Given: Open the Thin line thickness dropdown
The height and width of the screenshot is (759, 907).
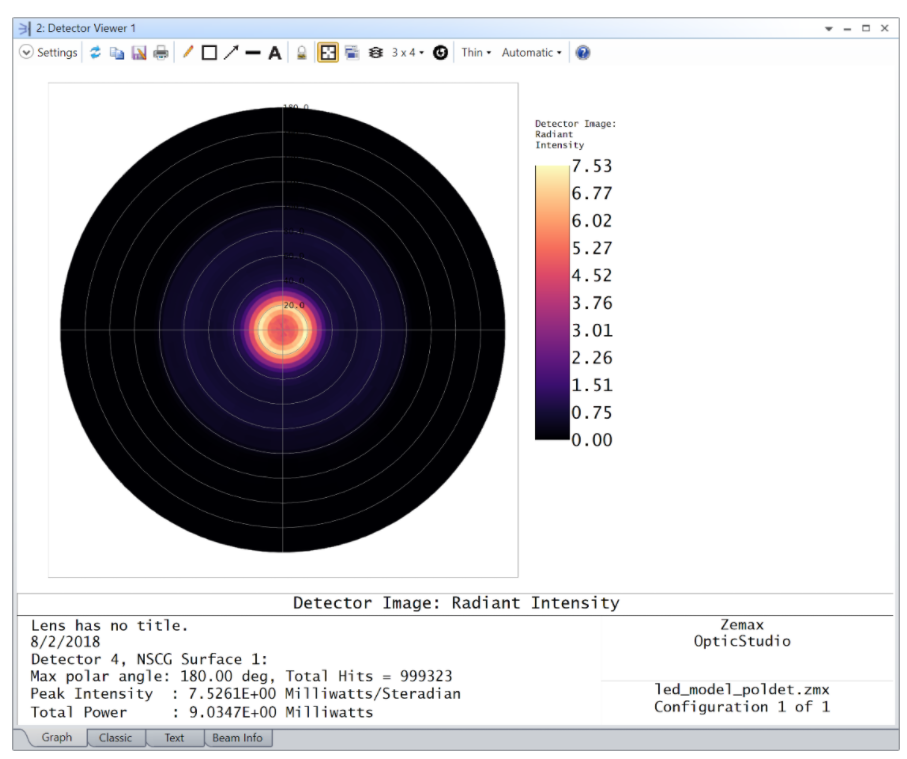Looking at the screenshot, I should [476, 53].
